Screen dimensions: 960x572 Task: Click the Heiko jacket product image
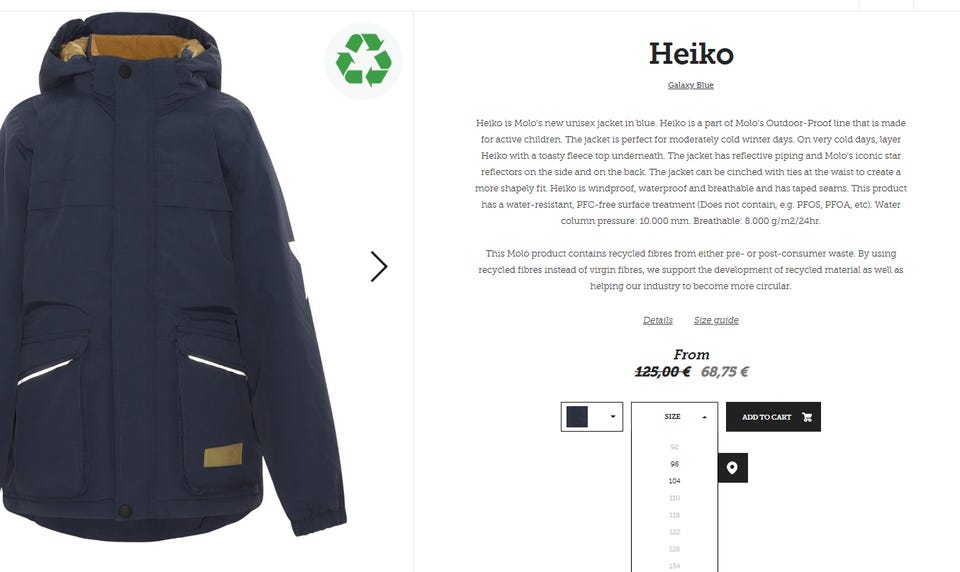[x=171, y=276]
